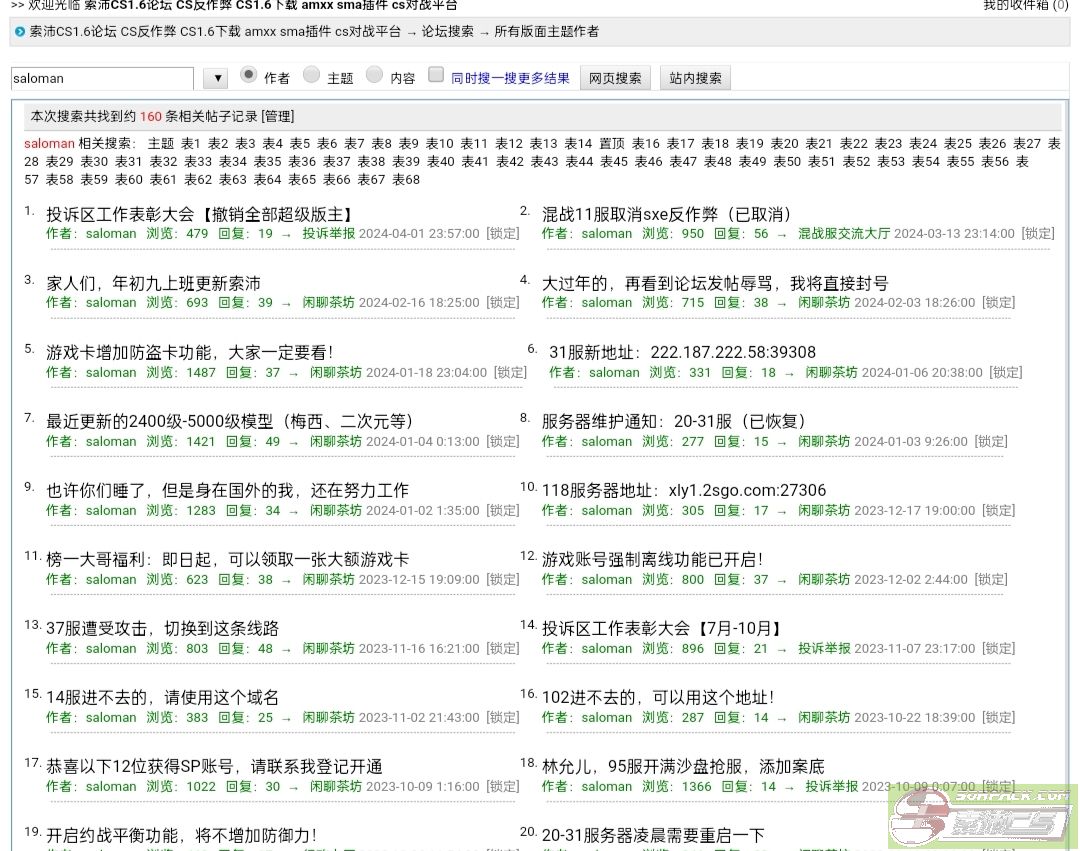Open related search 置顶
Screen dimensions: 1080x851
(612, 143)
